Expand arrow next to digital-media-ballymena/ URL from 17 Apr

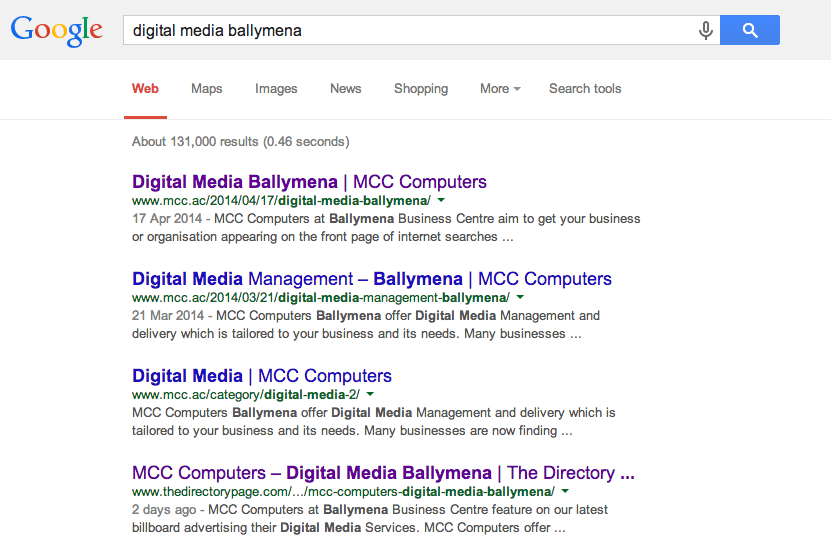[441, 200]
